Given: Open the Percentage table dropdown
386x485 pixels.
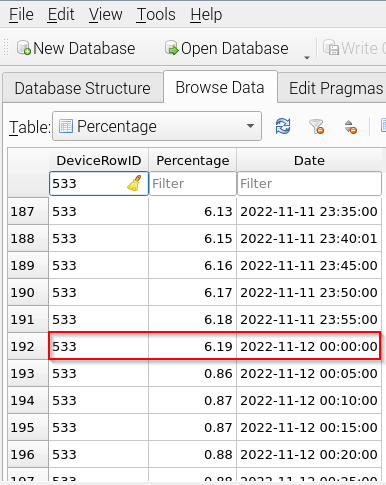Looking at the screenshot, I should (157, 126).
